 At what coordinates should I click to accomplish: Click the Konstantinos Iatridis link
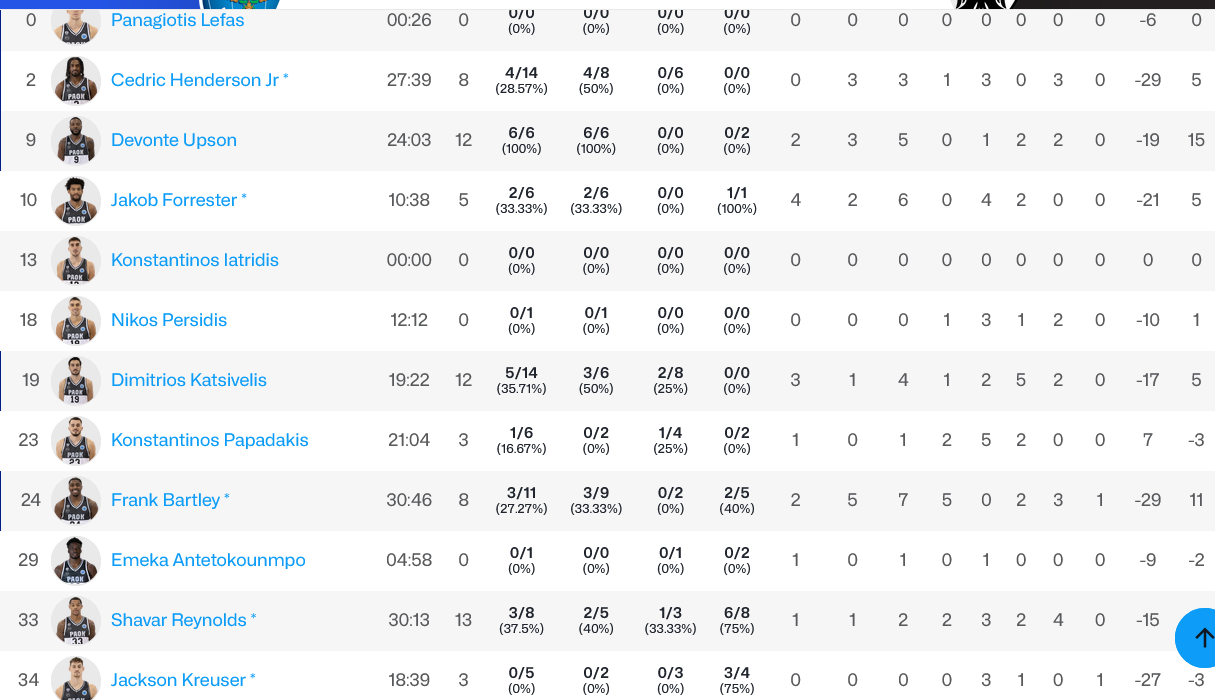coord(195,260)
